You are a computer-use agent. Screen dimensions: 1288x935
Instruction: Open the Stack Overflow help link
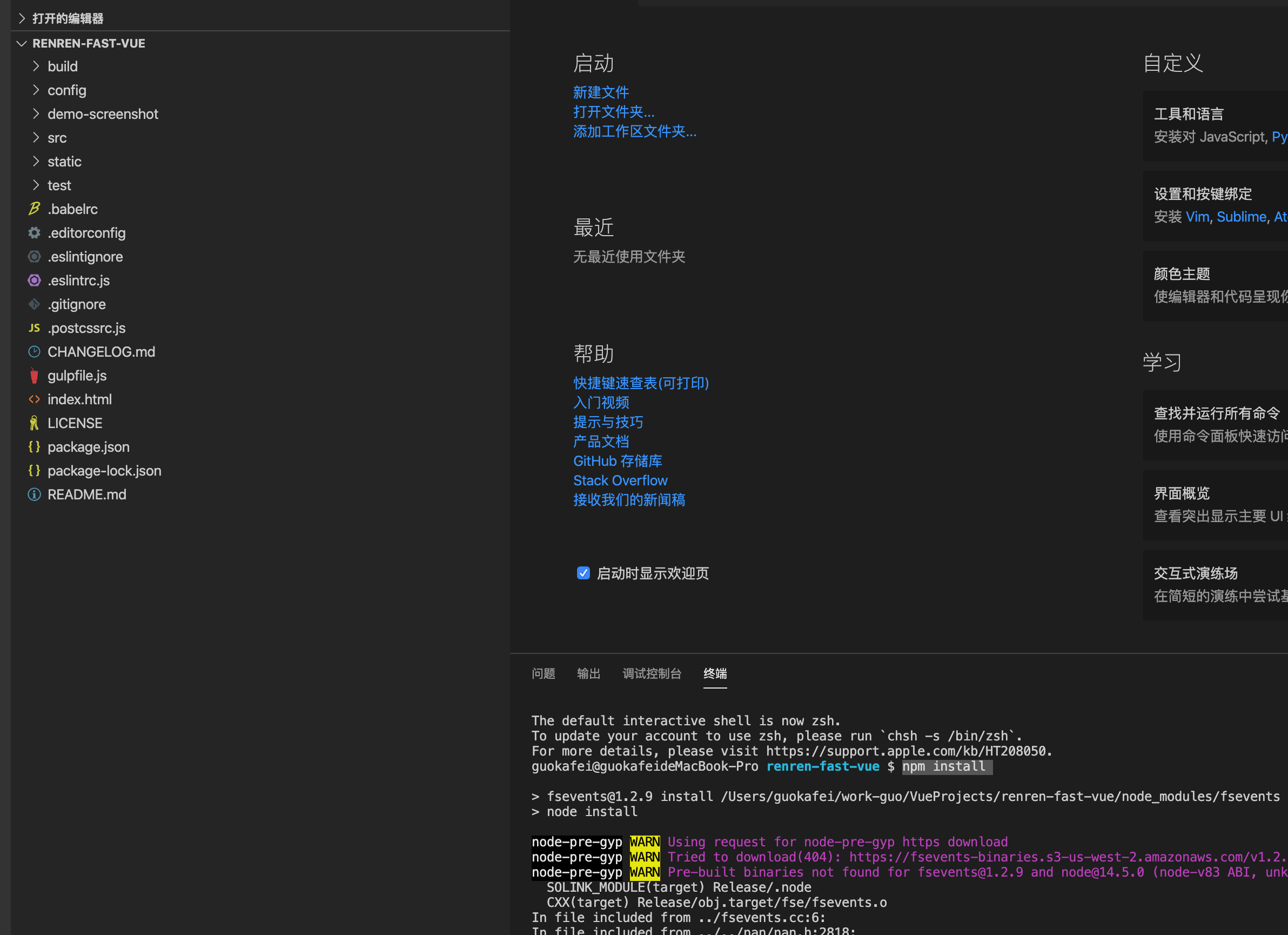tap(620, 480)
